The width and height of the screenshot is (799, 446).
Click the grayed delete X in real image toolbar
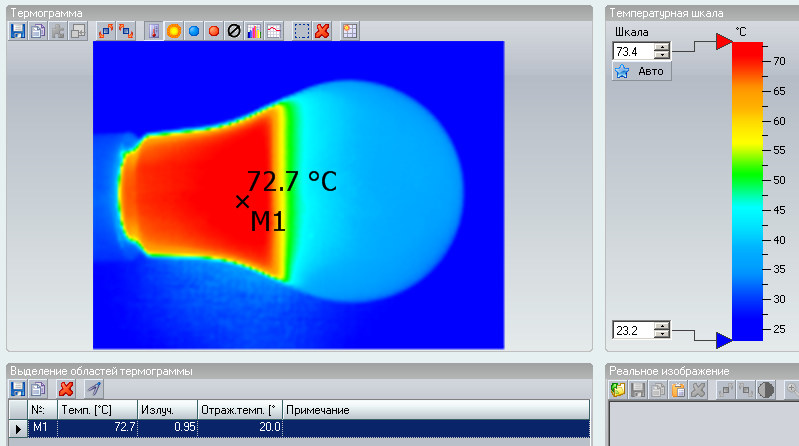point(698,390)
